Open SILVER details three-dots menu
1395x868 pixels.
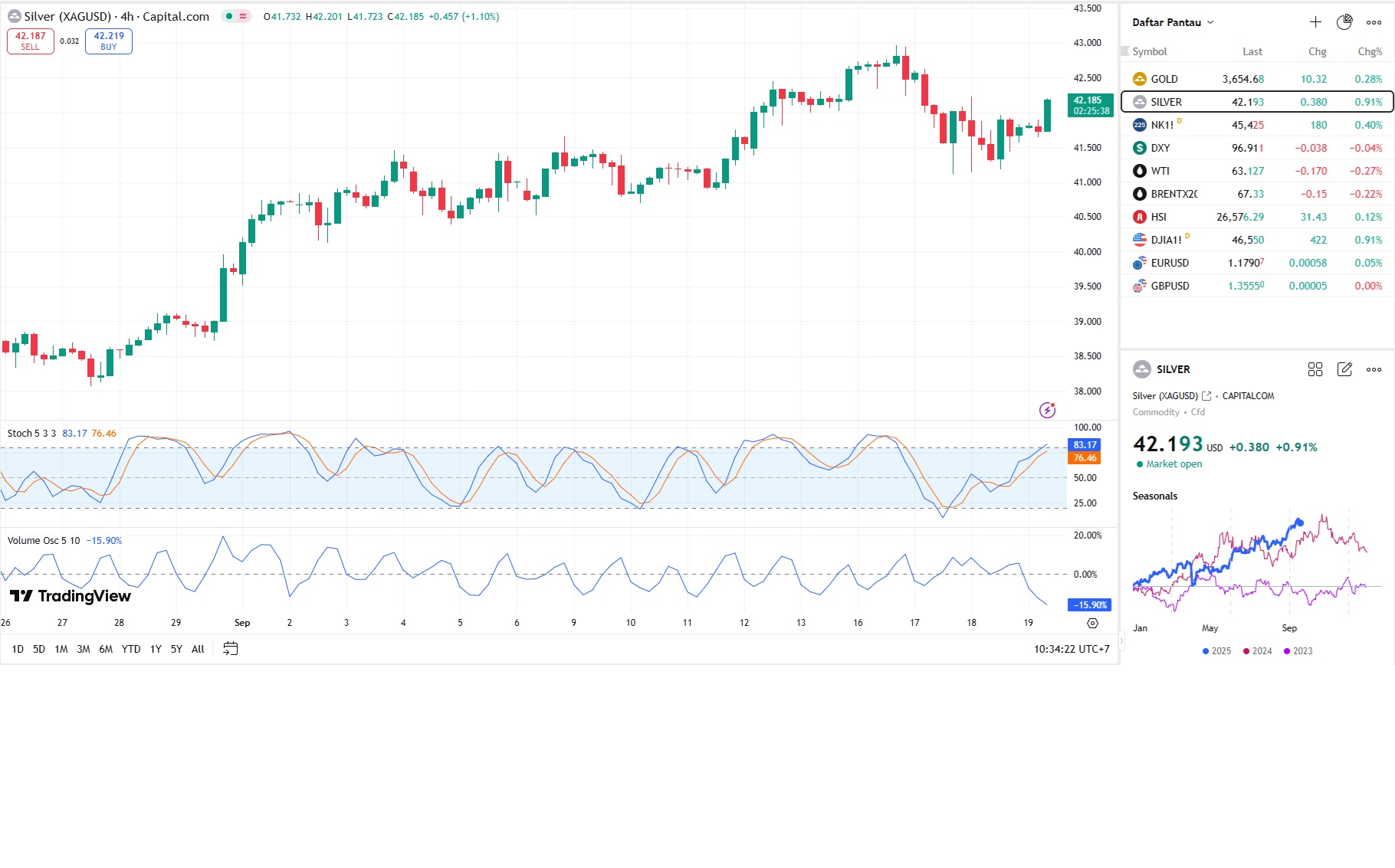1374,369
